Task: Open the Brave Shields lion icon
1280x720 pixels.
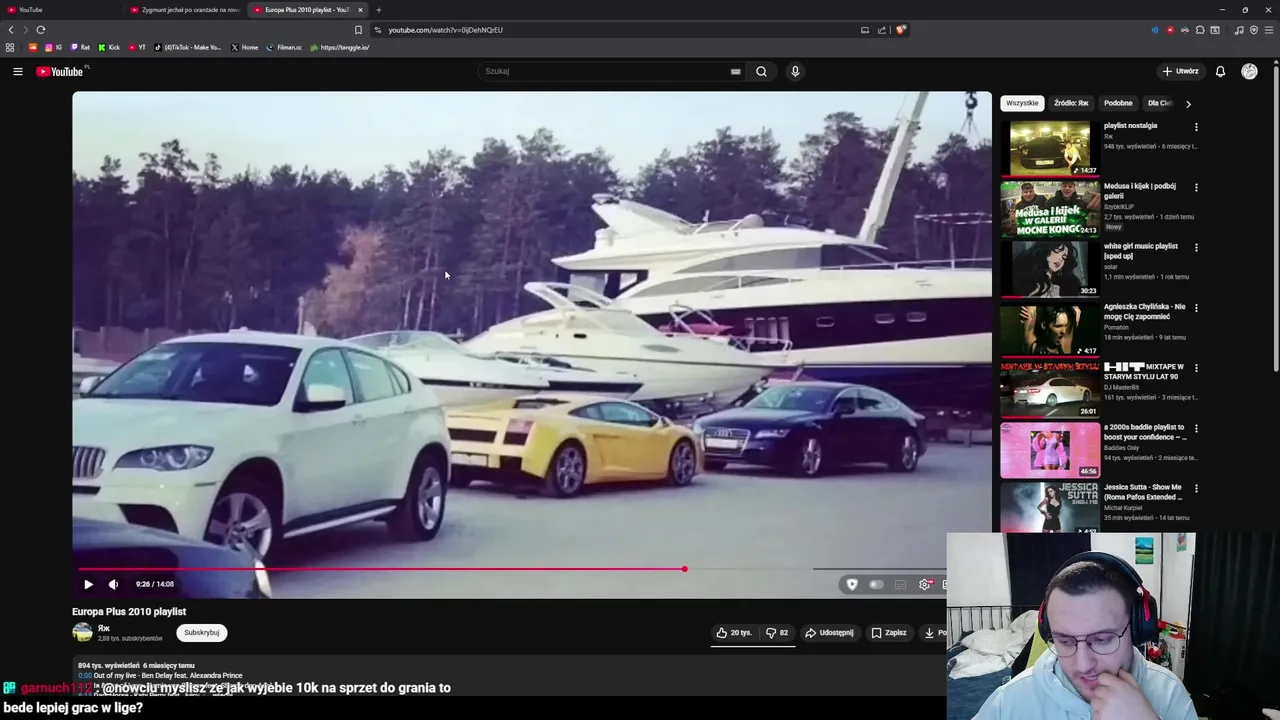Action: coord(900,30)
